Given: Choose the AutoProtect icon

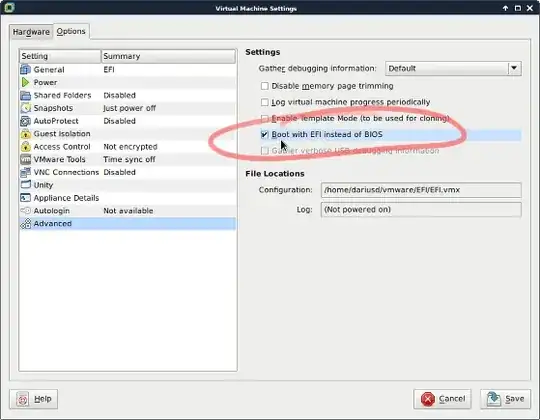Looking at the screenshot, I should (25, 121).
